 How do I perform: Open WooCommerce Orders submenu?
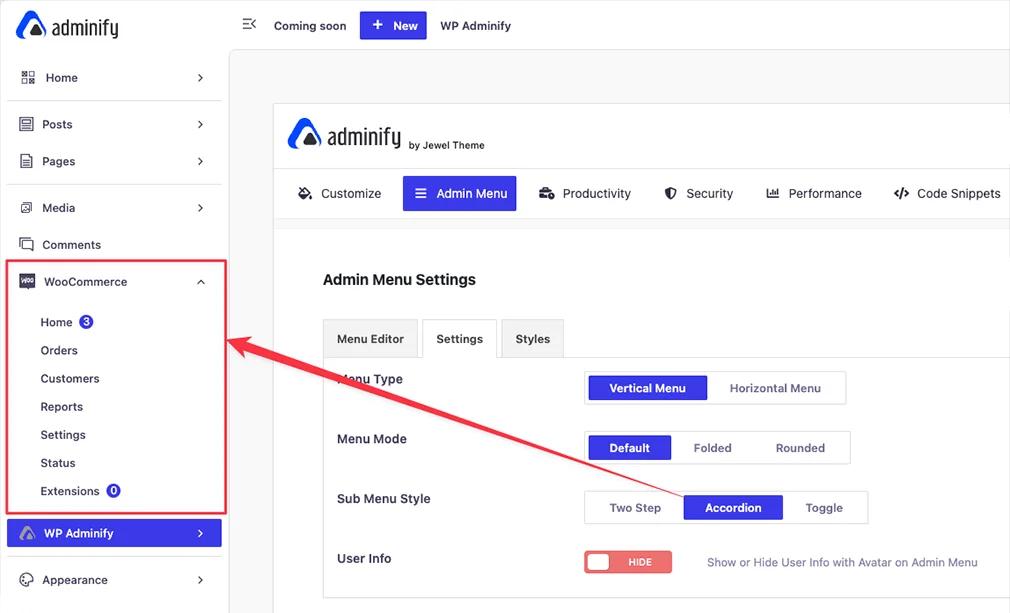pyautogui.click(x=59, y=350)
